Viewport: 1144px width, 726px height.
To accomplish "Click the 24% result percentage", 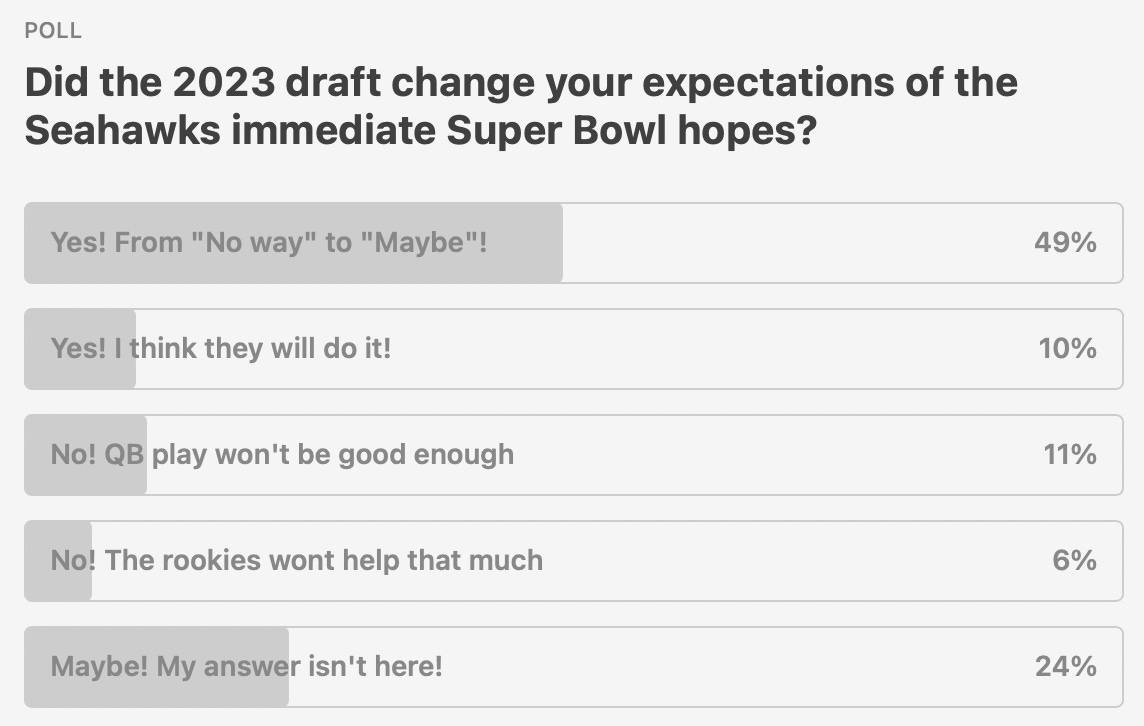I will coord(1065,666).
